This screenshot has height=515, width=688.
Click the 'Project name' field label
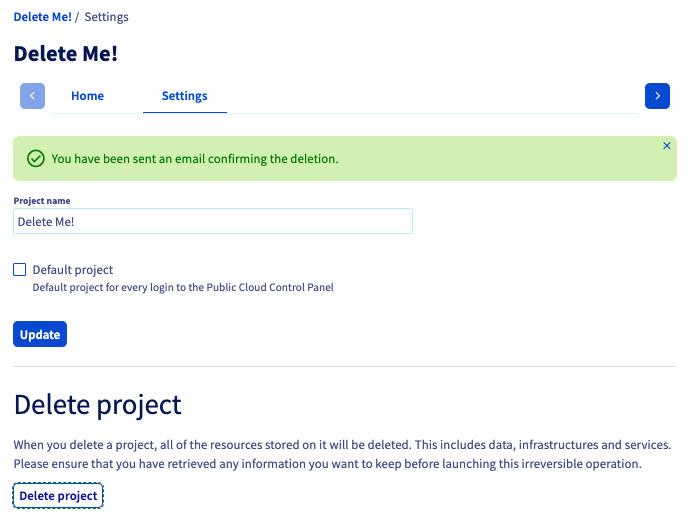point(42,200)
